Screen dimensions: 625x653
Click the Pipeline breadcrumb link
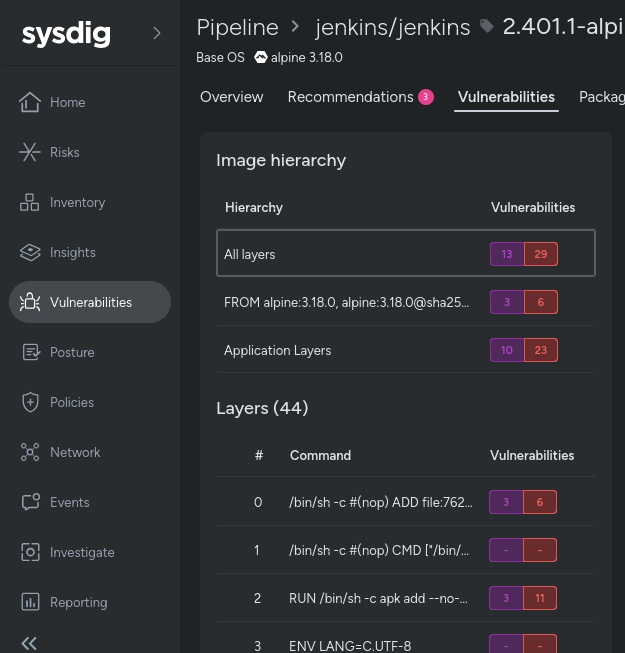[x=237, y=27]
